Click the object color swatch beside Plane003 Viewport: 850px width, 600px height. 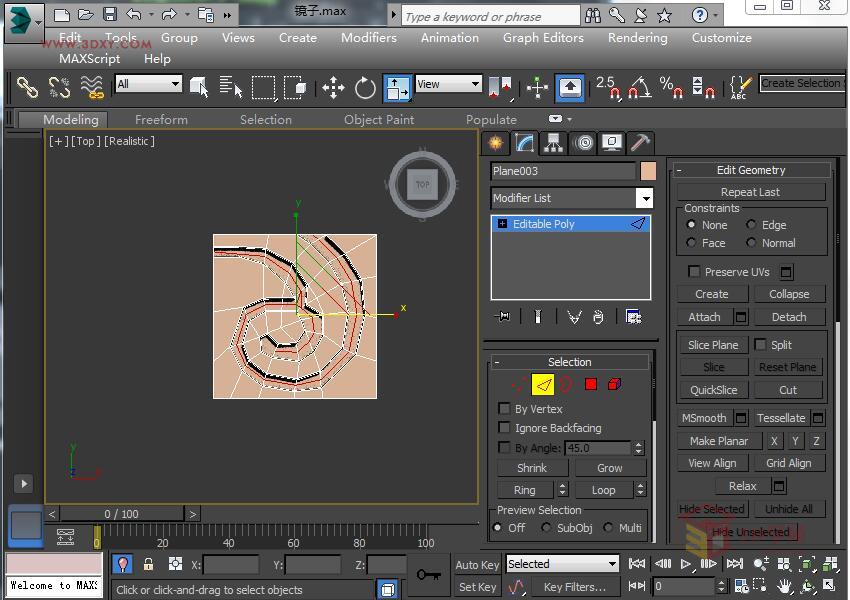point(648,171)
